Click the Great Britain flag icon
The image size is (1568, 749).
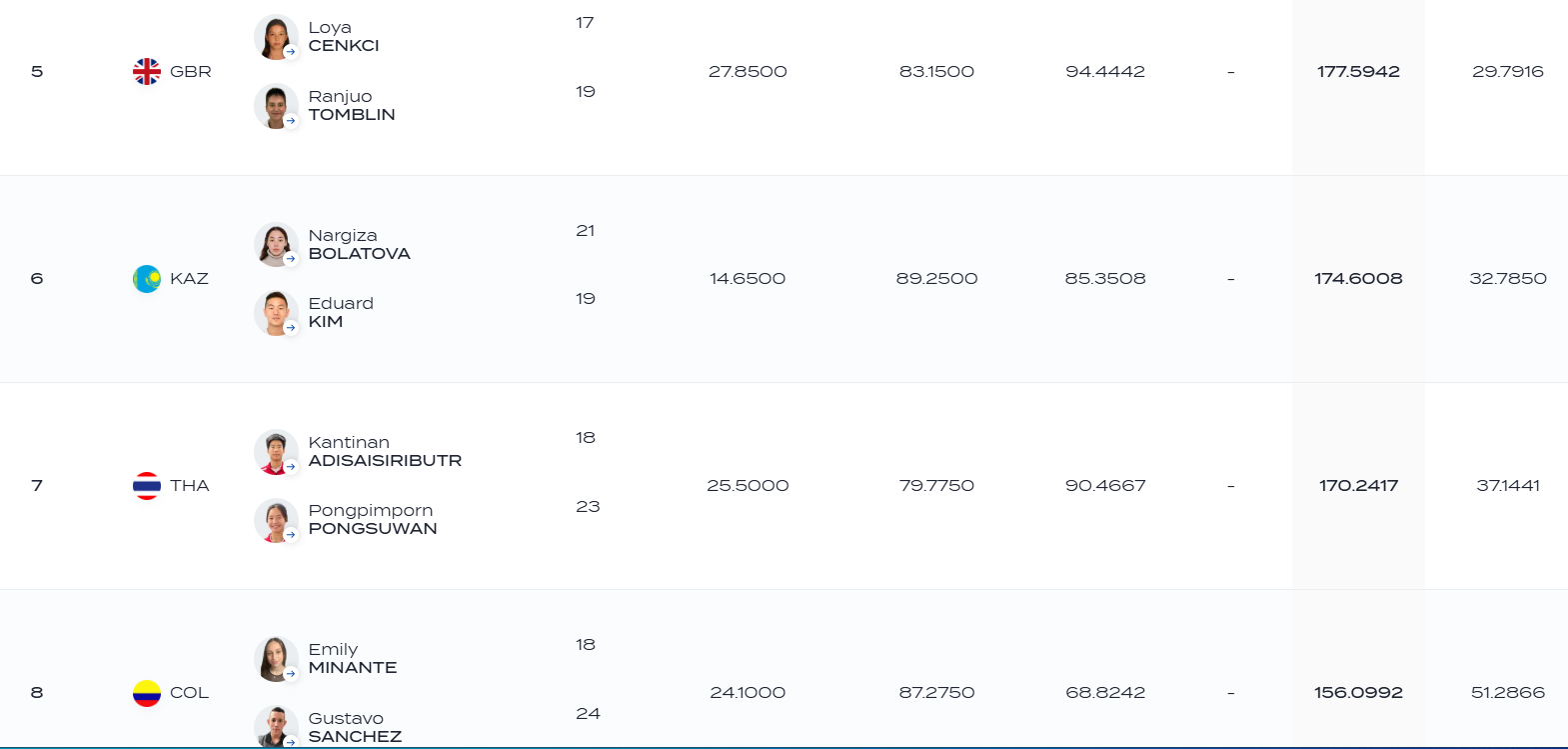coord(147,71)
